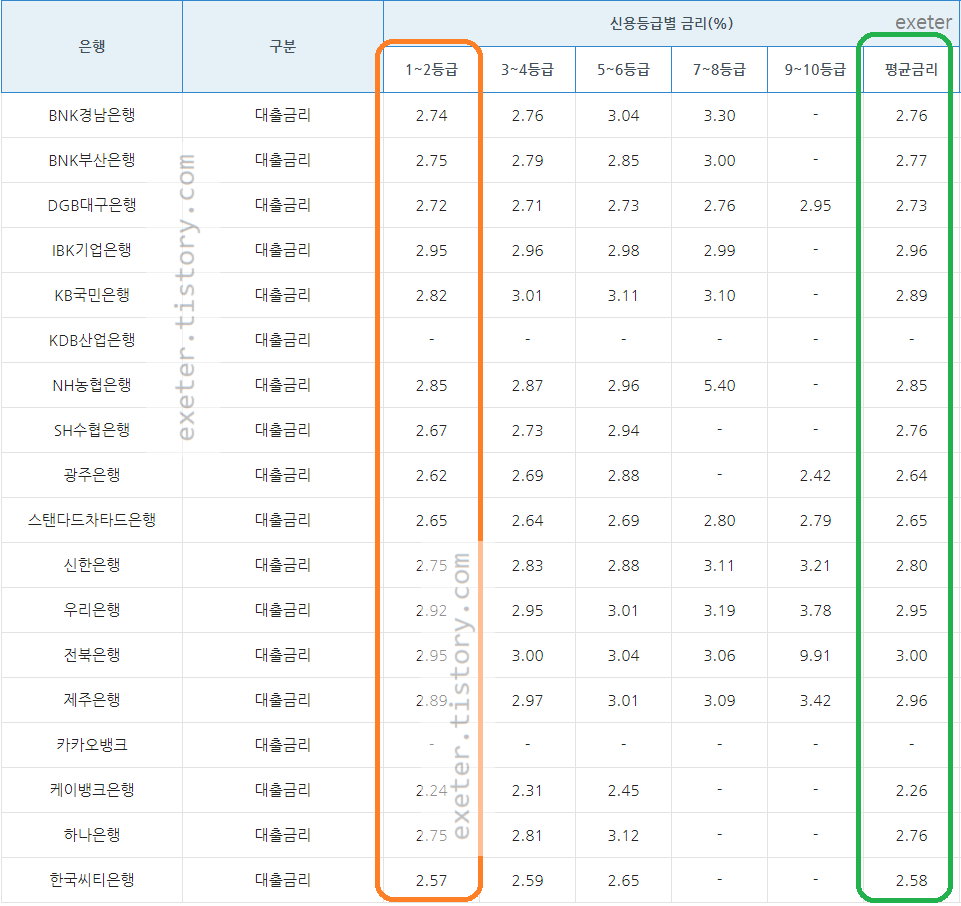The width and height of the screenshot is (961, 906).
Task: Select the DGB대구은행 row name
Action: click(92, 205)
